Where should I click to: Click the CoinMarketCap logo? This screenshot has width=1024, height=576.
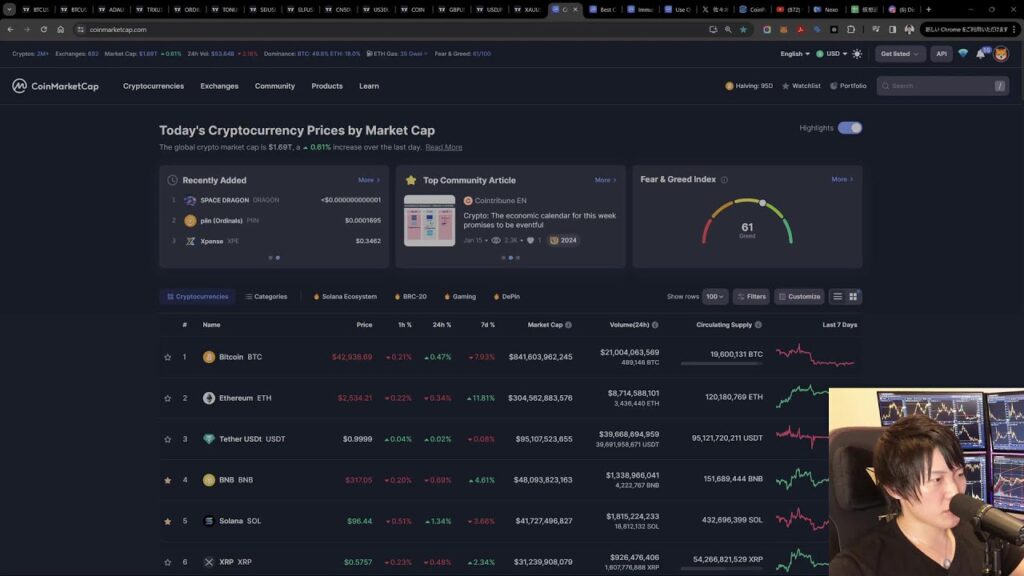click(55, 86)
